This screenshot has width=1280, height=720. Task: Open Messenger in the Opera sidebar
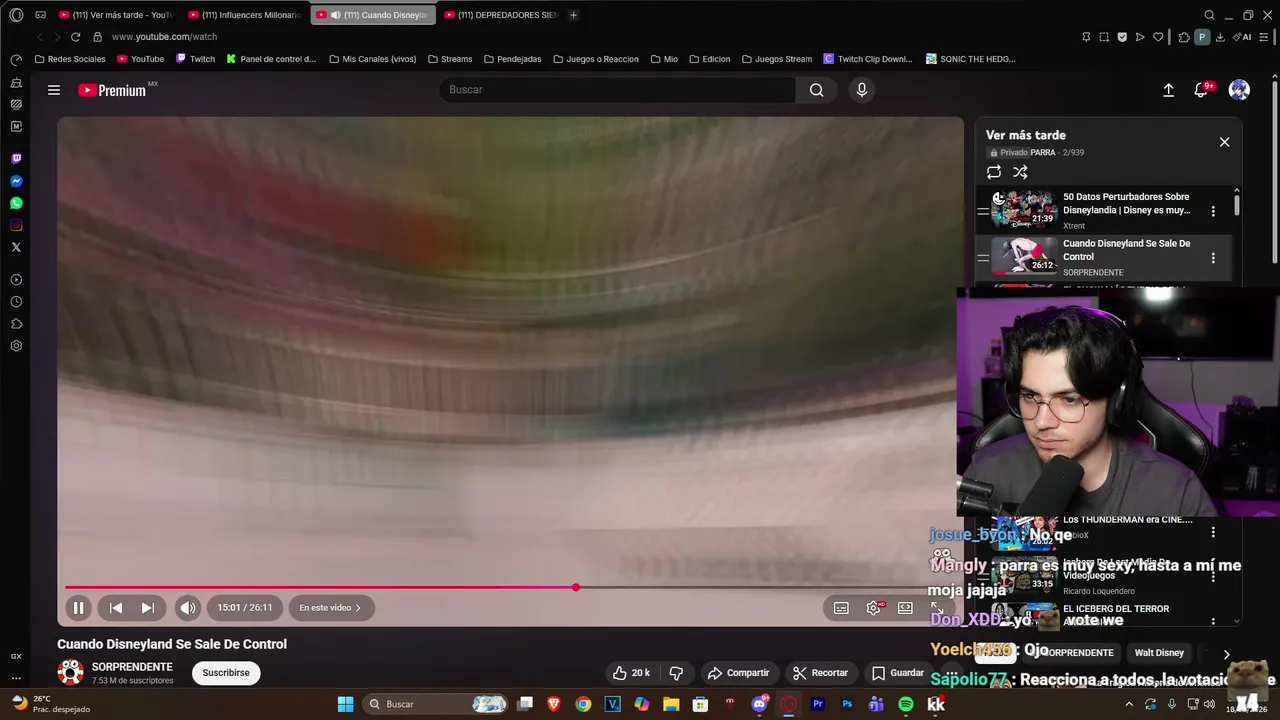coord(16,181)
